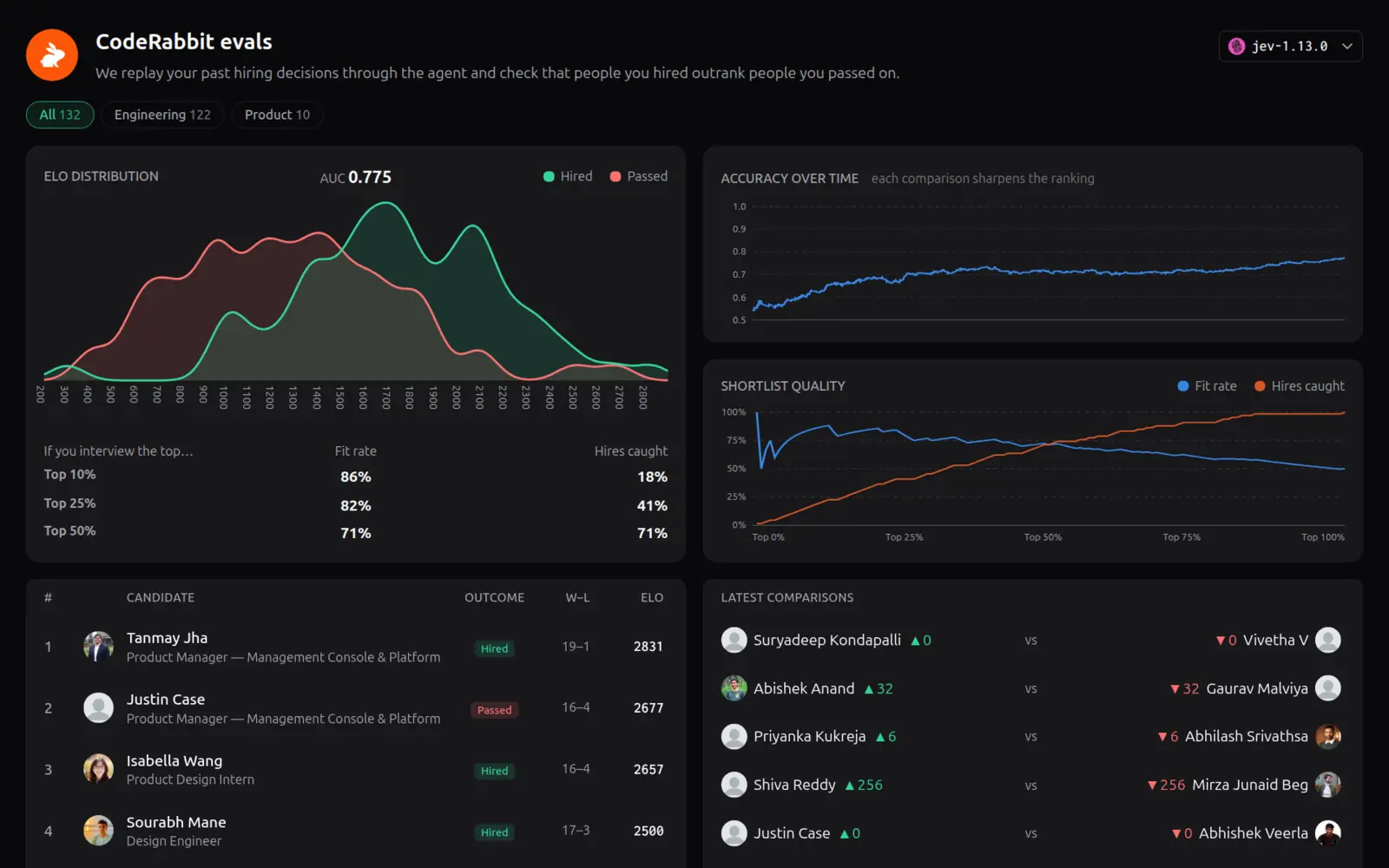Click the Hired badge for Tanmay Jha
This screenshot has width=1389, height=868.
[x=494, y=648]
